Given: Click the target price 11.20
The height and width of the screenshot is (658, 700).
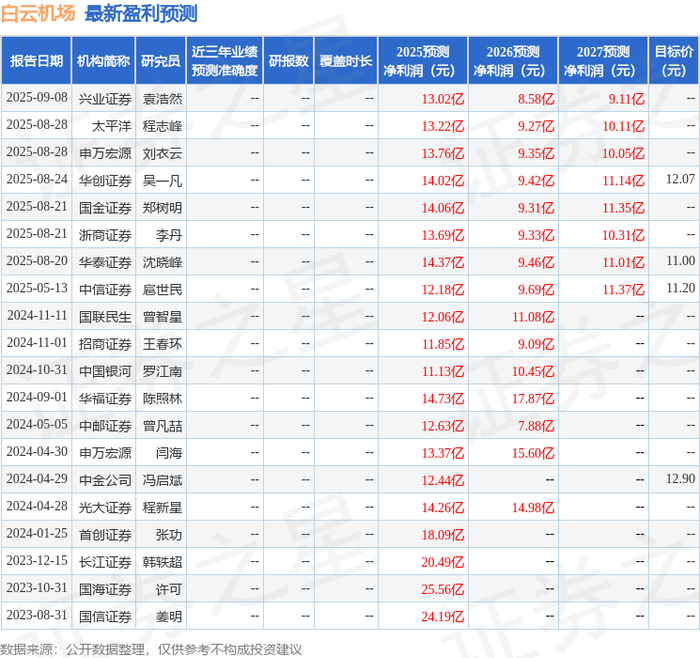Looking at the screenshot, I should pyautogui.click(x=680, y=288).
